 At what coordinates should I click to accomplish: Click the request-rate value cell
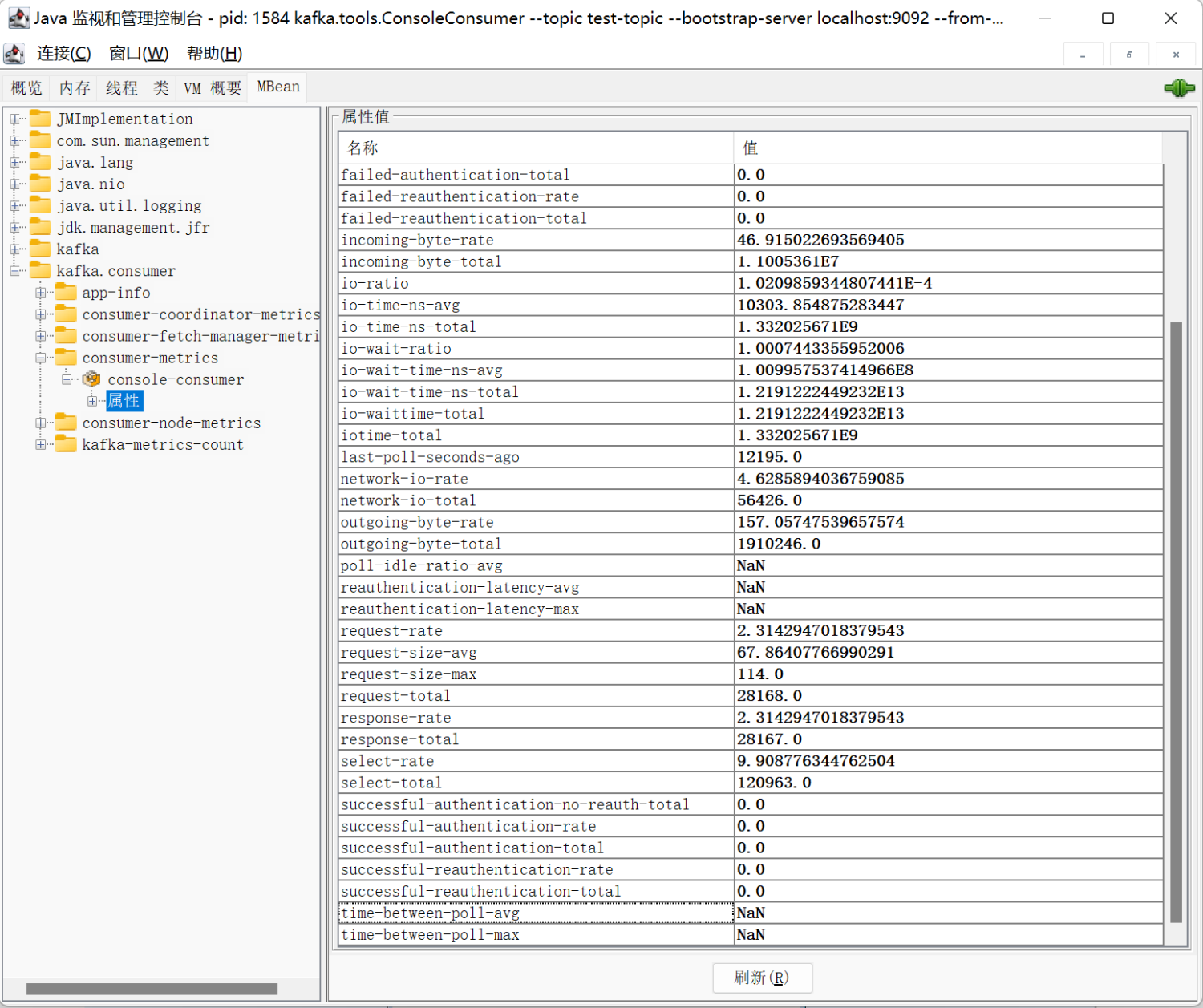(949, 631)
